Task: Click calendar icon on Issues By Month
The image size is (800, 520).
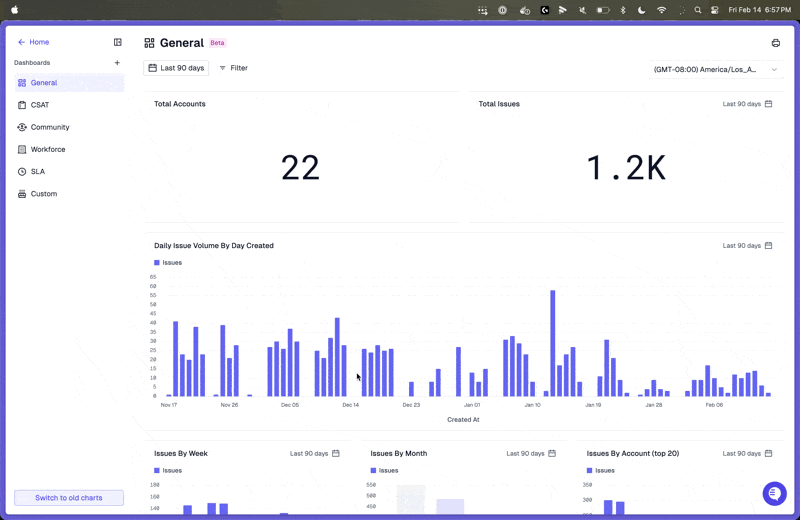Action: (552, 453)
